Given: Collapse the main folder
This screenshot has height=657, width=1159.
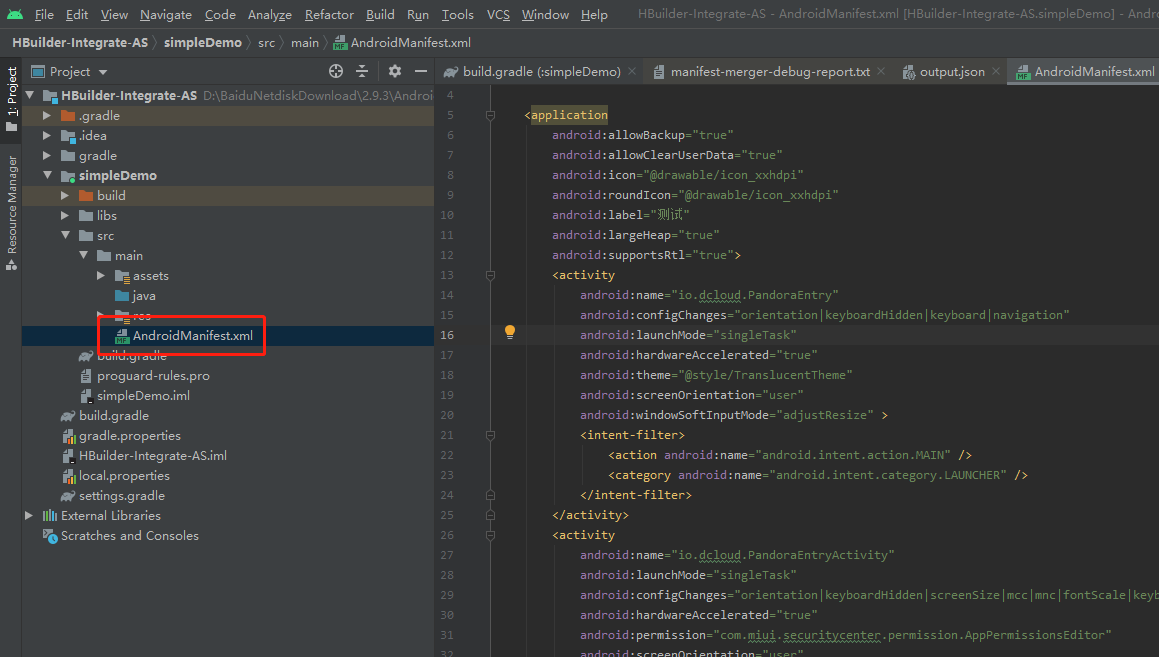Looking at the screenshot, I should point(84,255).
